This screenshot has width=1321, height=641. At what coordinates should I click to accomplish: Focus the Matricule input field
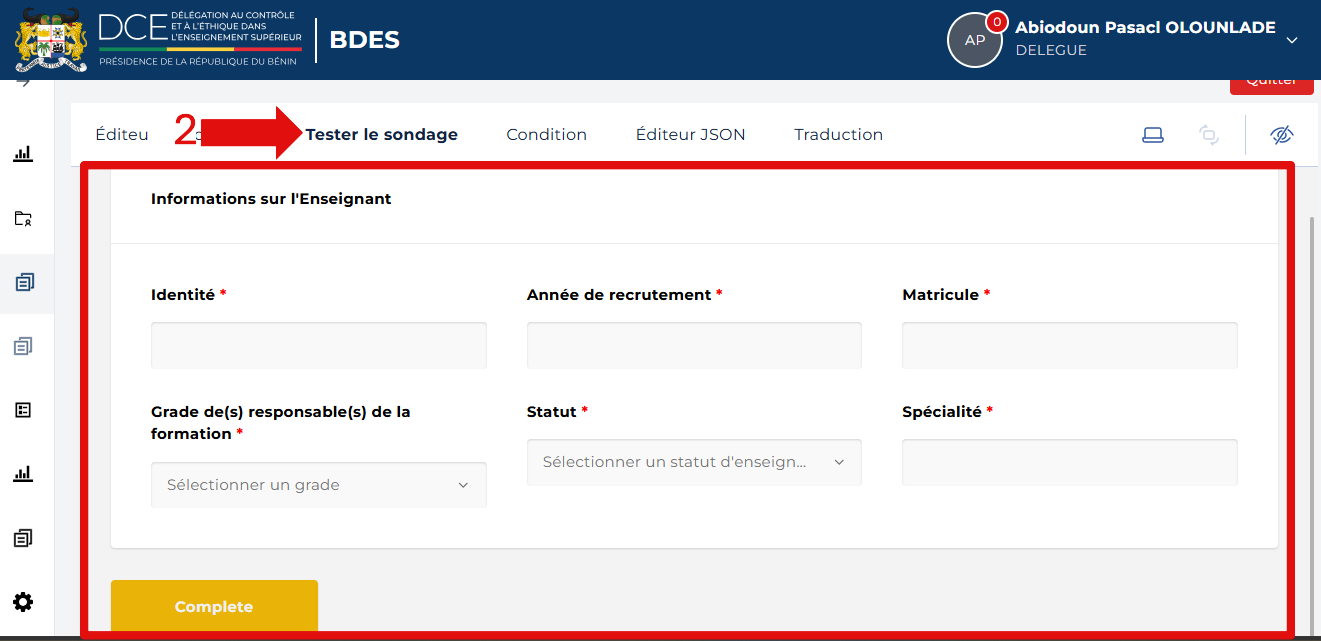tap(1070, 345)
